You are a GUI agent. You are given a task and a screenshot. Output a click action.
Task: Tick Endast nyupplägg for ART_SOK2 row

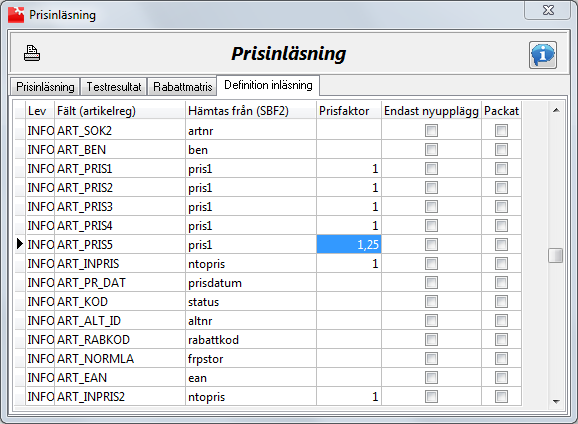[x=431, y=131]
